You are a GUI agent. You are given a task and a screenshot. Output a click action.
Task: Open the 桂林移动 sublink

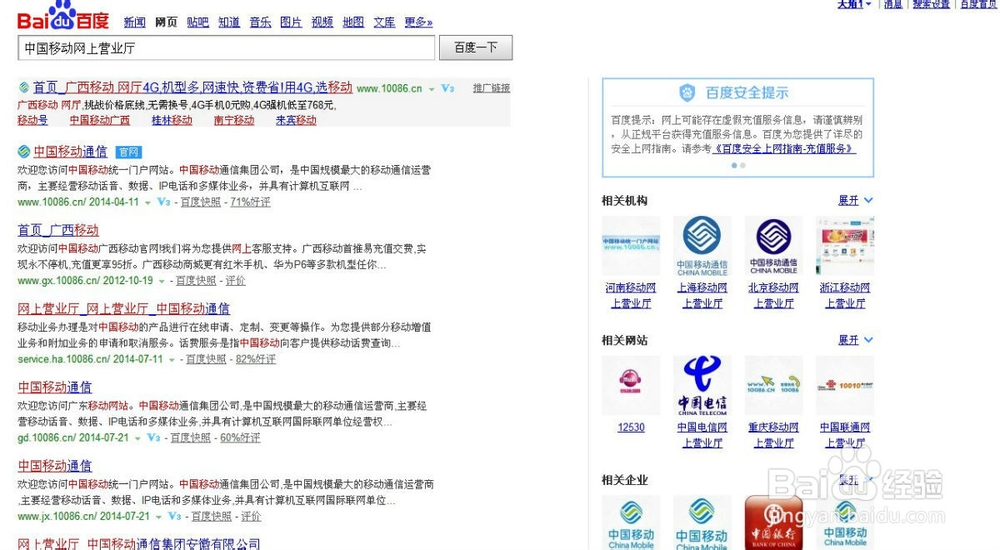[172, 120]
